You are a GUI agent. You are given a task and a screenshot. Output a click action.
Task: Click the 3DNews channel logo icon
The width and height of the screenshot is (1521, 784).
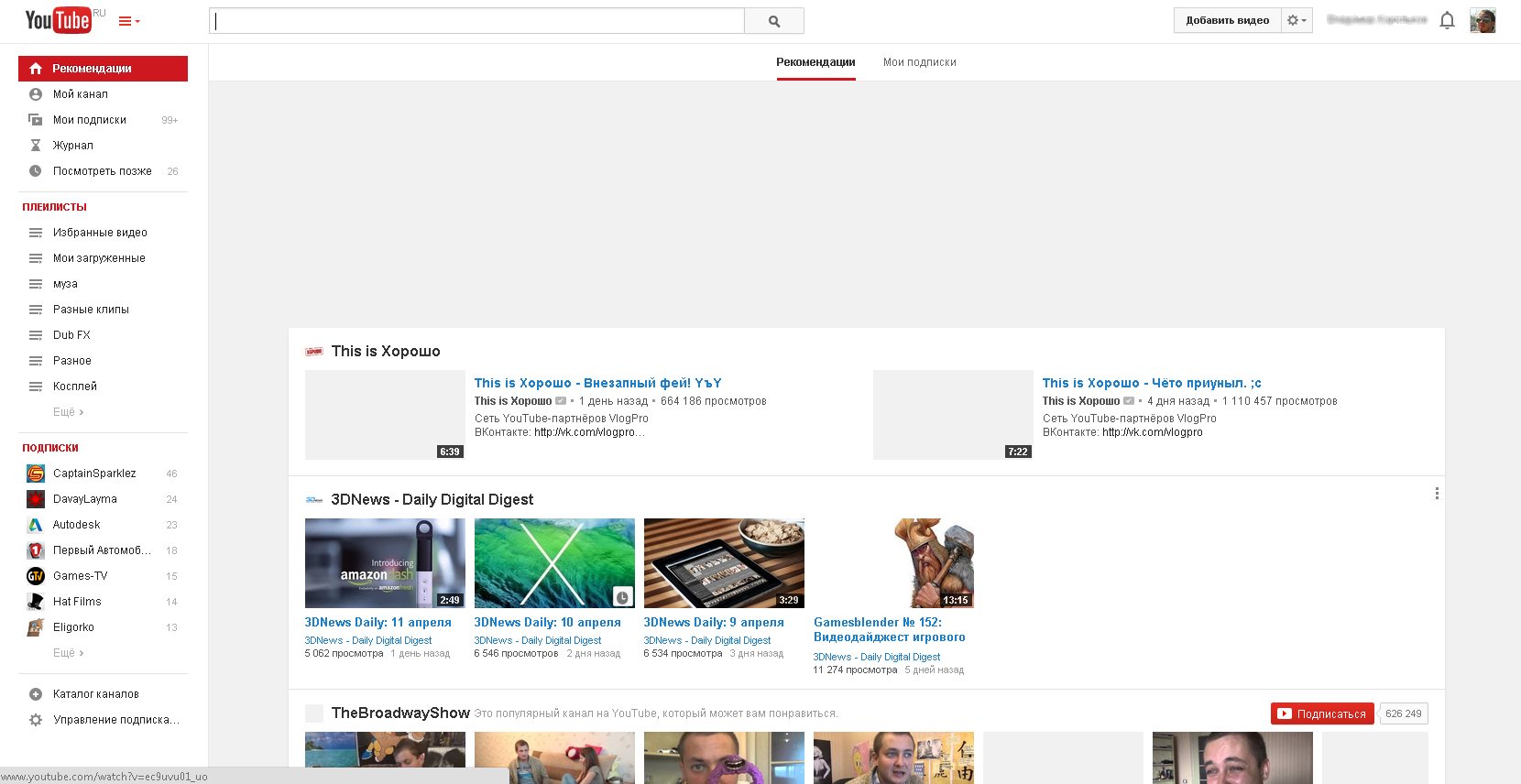(x=314, y=500)
